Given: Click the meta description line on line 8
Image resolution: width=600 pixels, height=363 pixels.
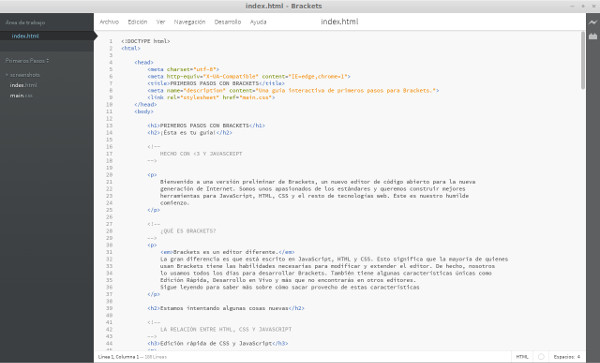Looking at the screenshot, I should tap(293, 91).
